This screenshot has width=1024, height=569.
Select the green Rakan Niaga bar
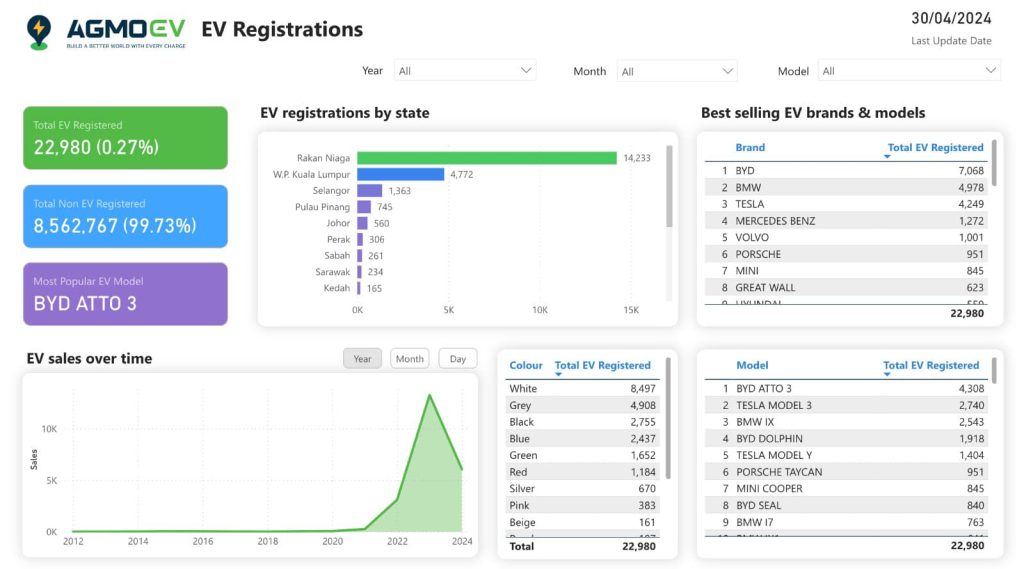[x=486, y=158]
